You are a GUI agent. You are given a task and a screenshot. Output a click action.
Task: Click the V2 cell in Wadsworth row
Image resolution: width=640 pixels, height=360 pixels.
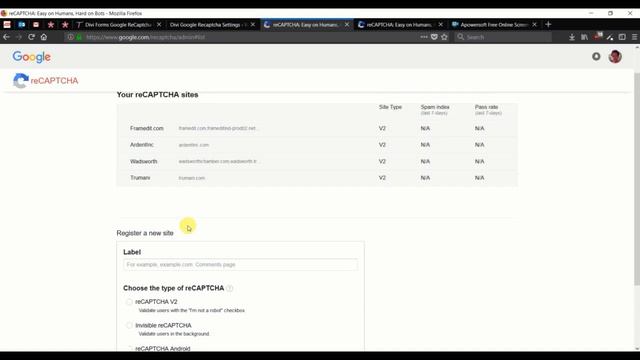(x=382, y=162)
